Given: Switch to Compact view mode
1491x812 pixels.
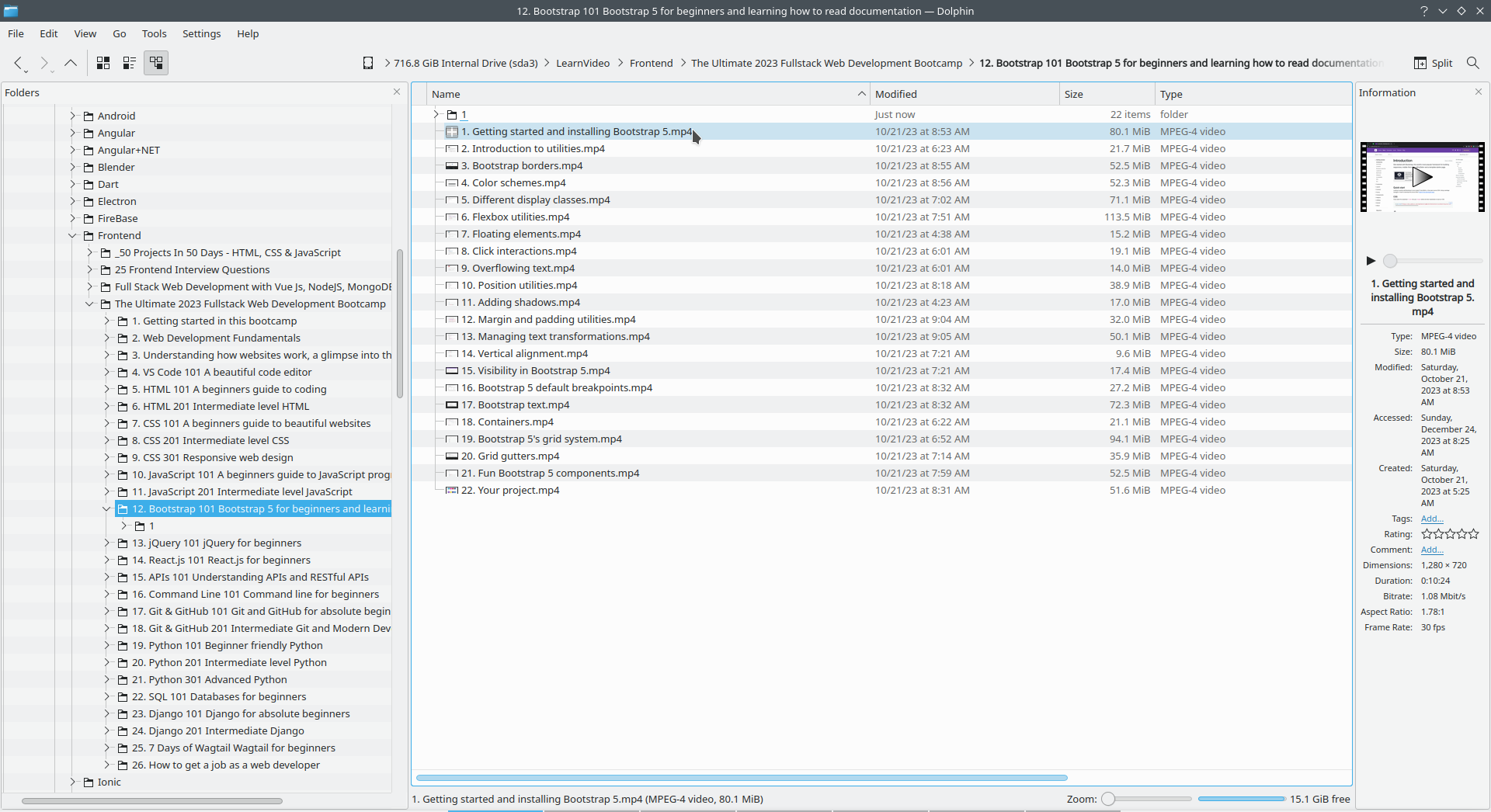Looking at the screenshot, I should [130, 63].
